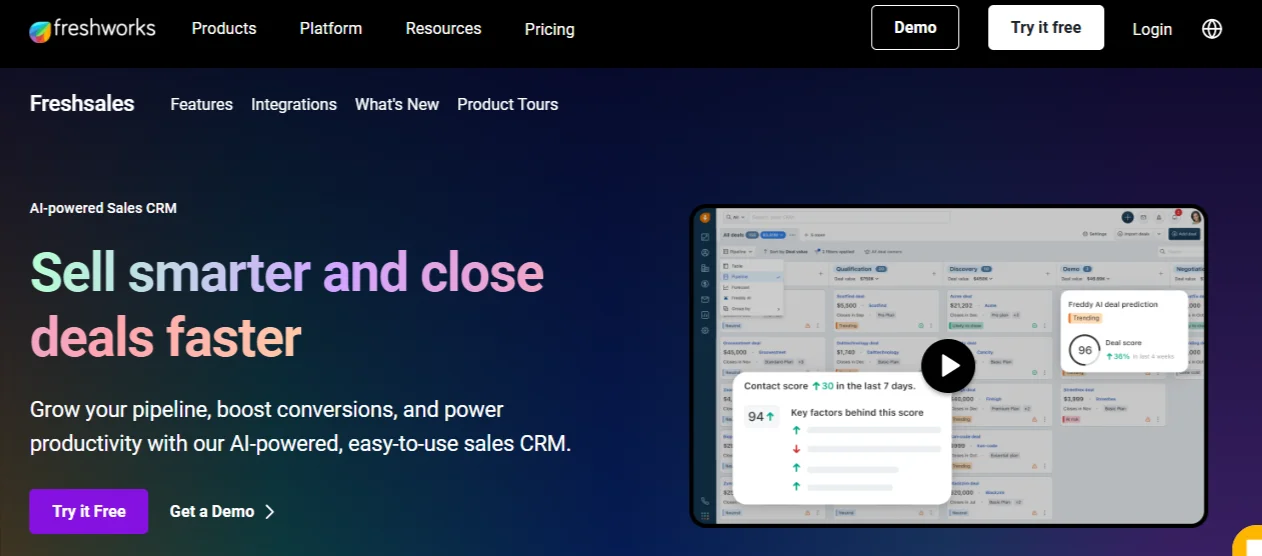
Task: Go to Pricing page
Action: pos(550,29)
